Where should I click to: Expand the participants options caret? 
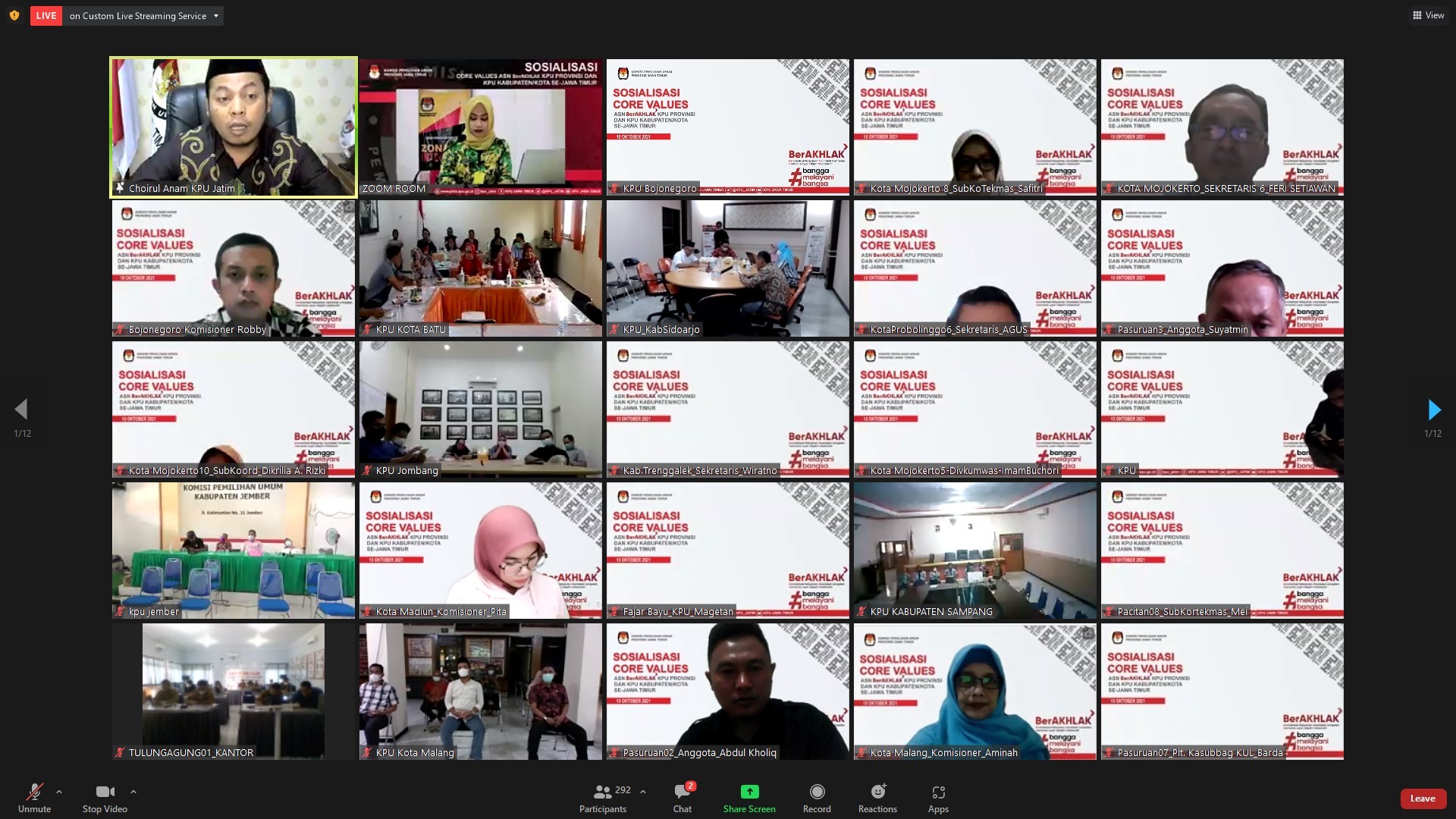(643, 792)
